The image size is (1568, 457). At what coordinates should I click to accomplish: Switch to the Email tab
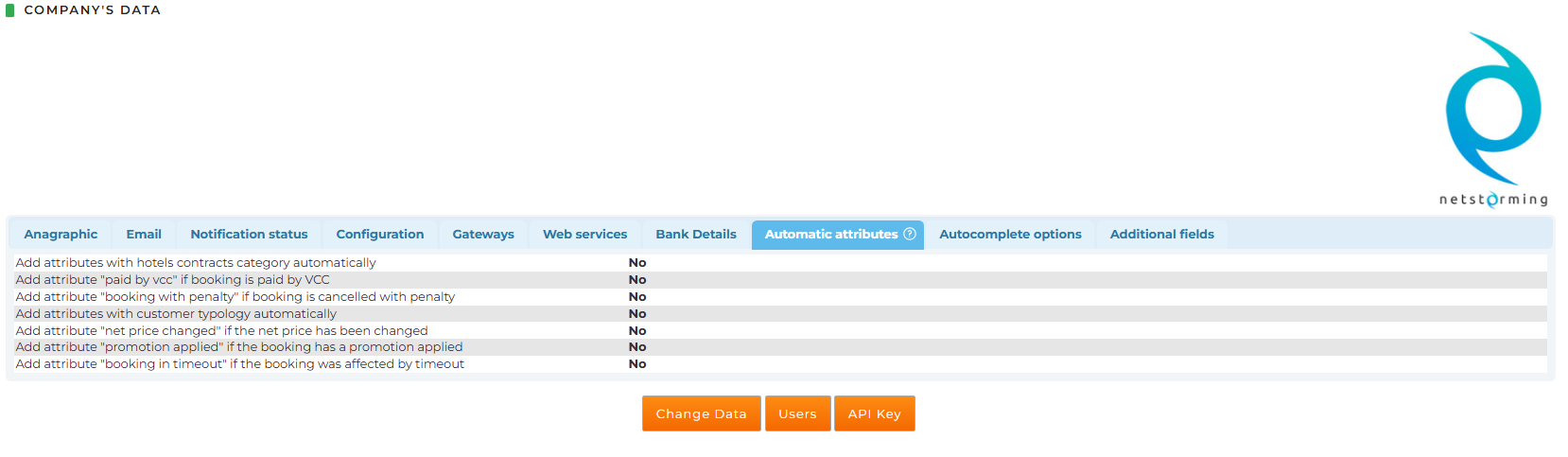tap(144, 235)
